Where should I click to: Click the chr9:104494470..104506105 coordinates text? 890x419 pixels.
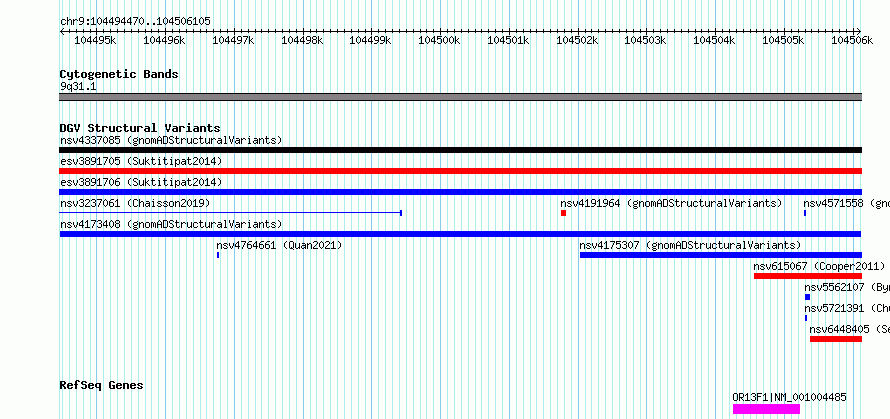[135, 22]
